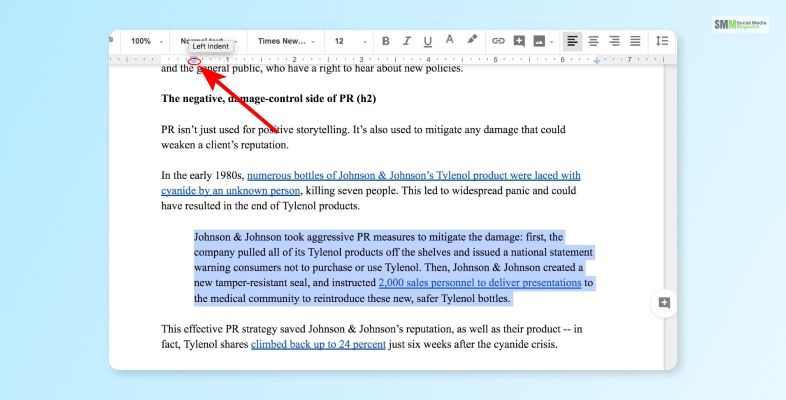Expand the insert image dropdown arrow

[x=551, y=42]
